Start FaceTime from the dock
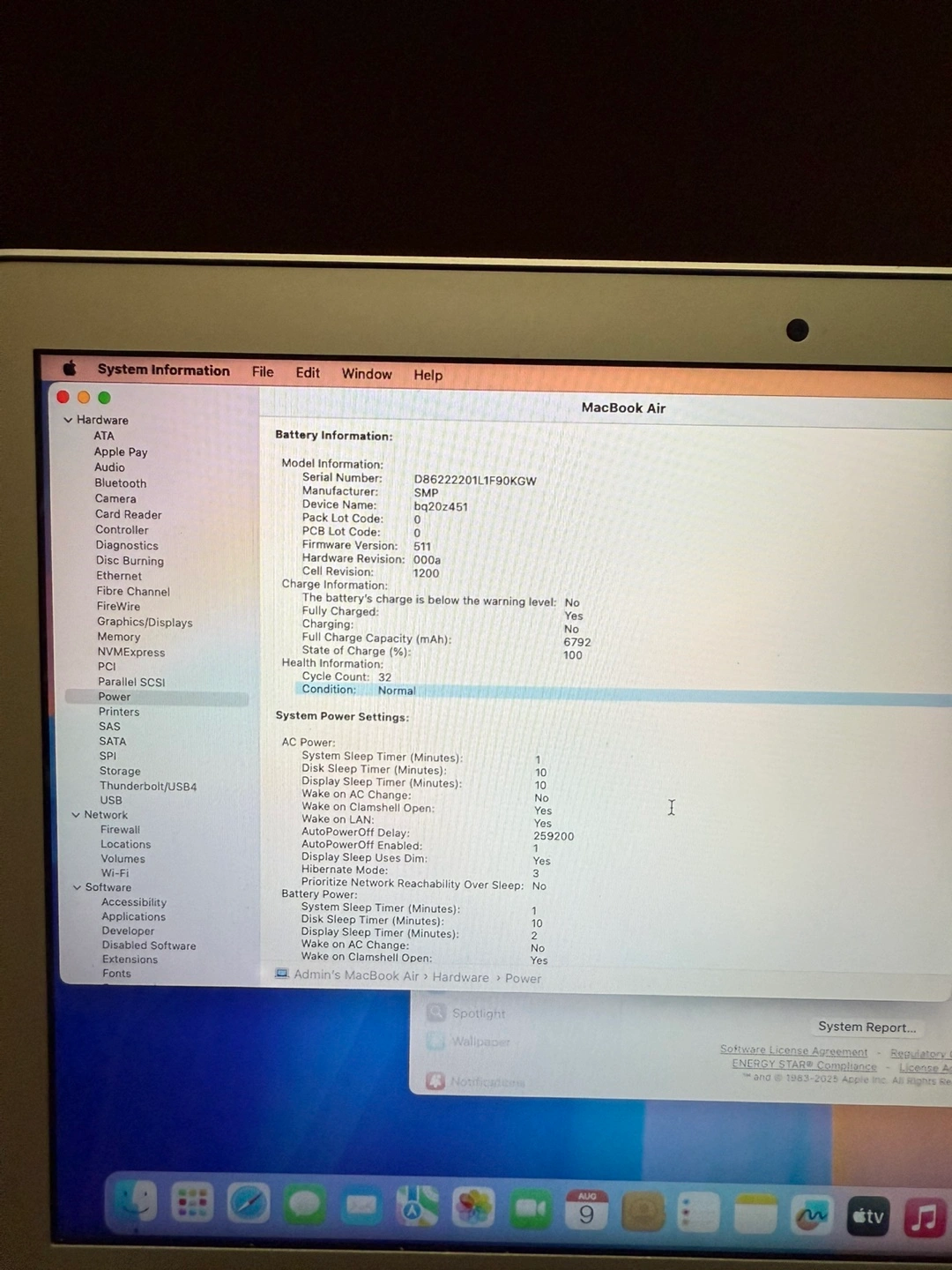 531,1208
